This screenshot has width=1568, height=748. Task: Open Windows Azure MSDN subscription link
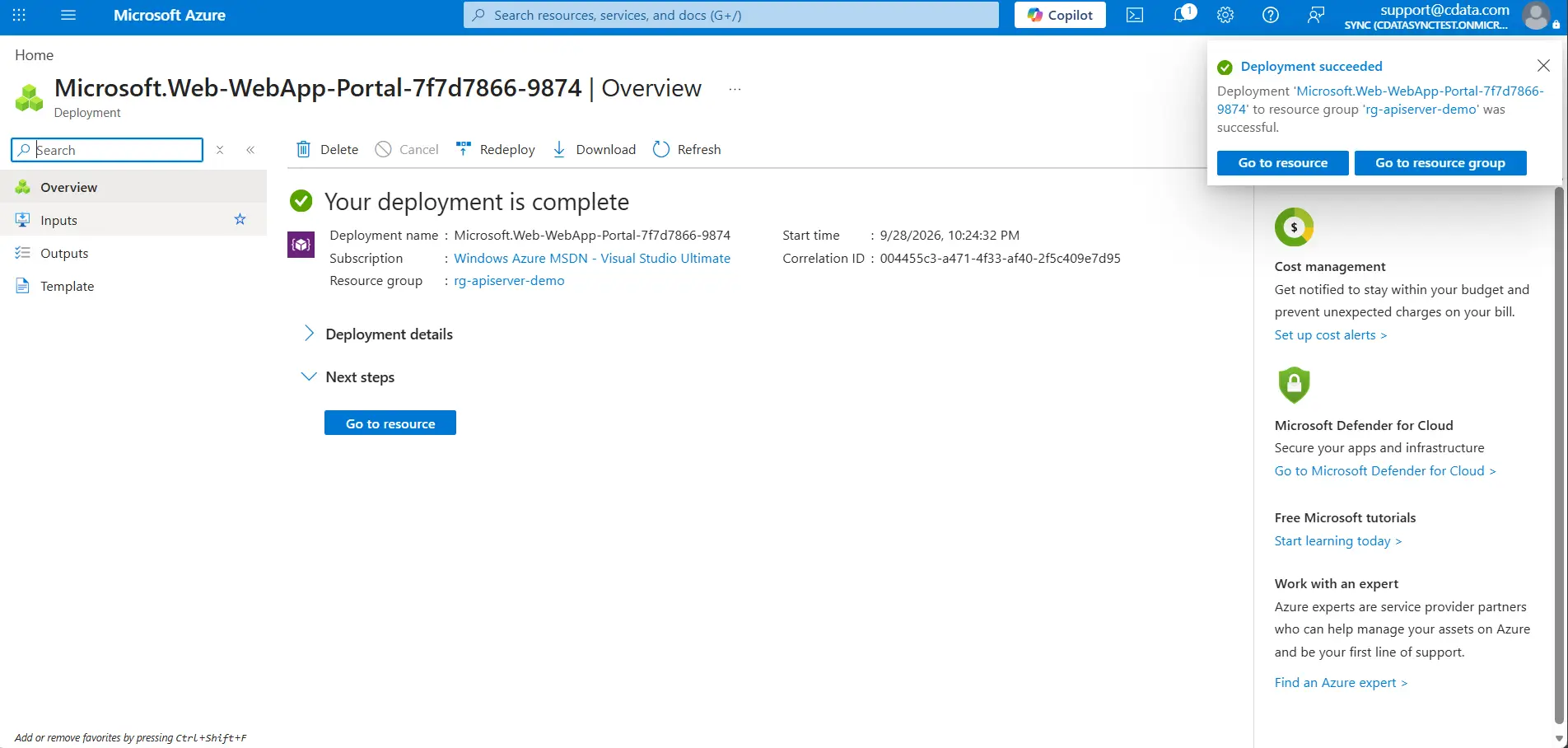tap(592, 258)
